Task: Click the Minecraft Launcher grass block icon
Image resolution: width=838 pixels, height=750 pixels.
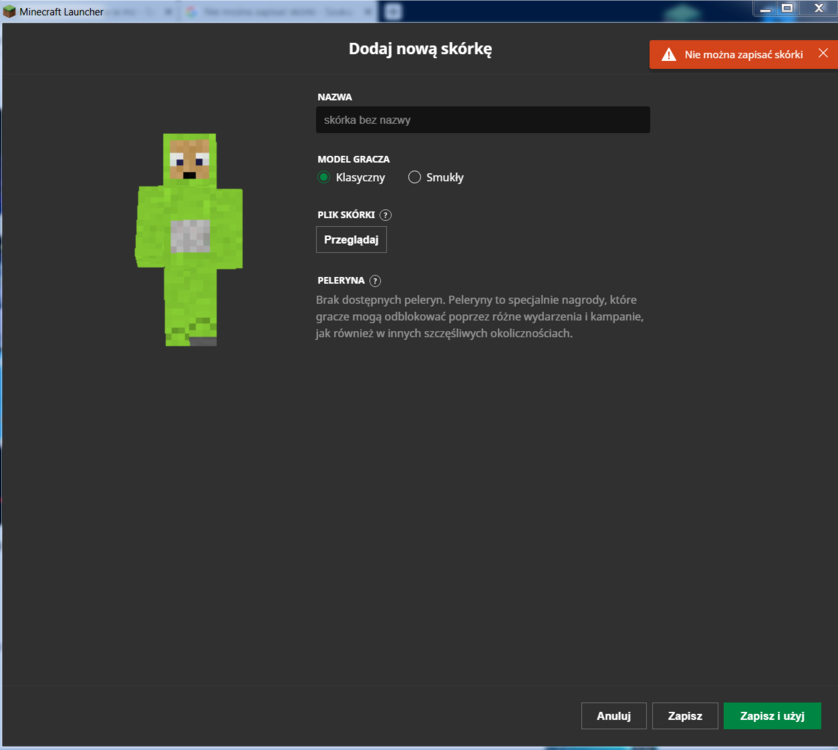Action: (x=9, y=11)
